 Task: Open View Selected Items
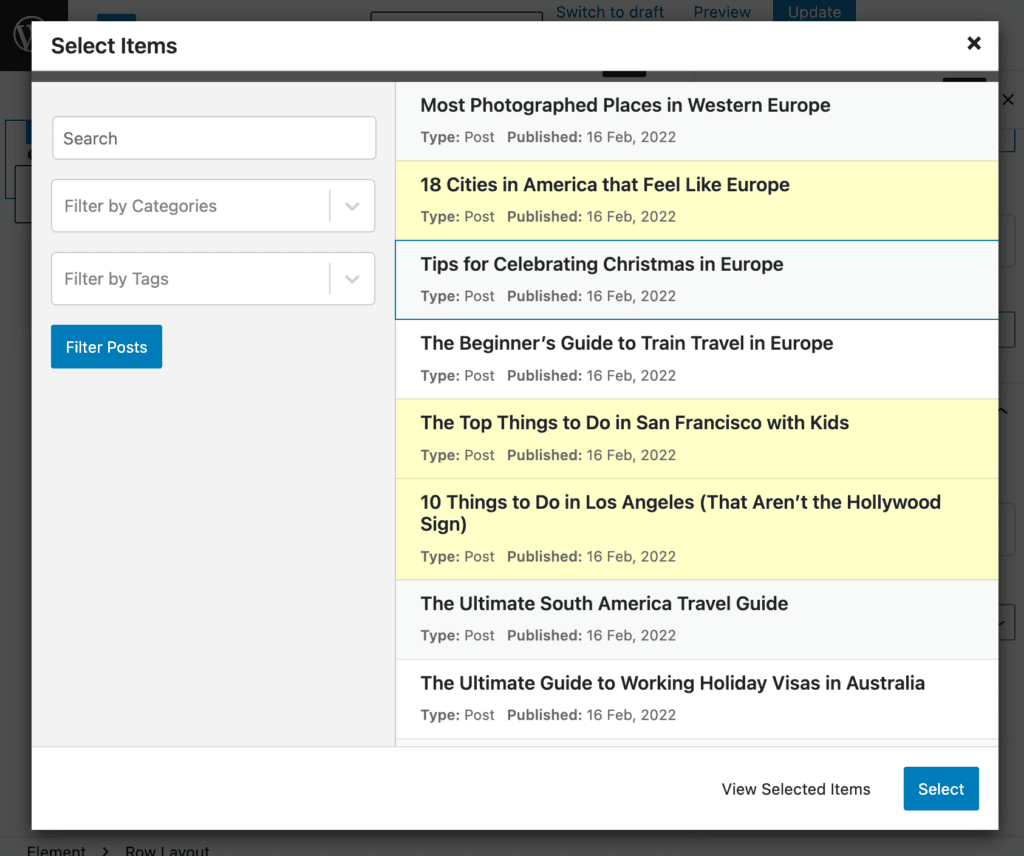pyautogui.click(x=796, y=789)
